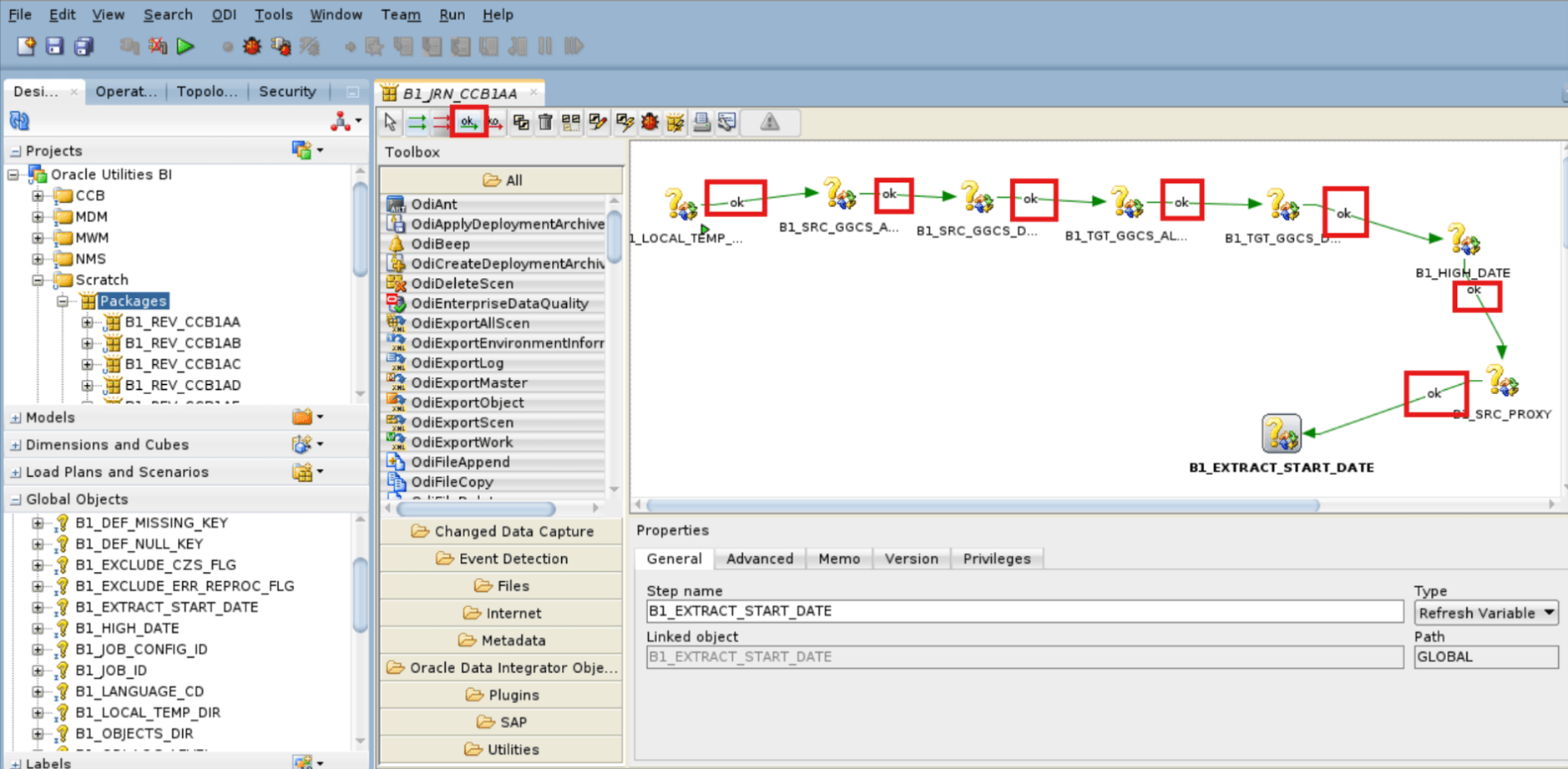Click inside the Step name input field
The width and height of the screenshot is (1568, 769).
[x=918, y=610]
